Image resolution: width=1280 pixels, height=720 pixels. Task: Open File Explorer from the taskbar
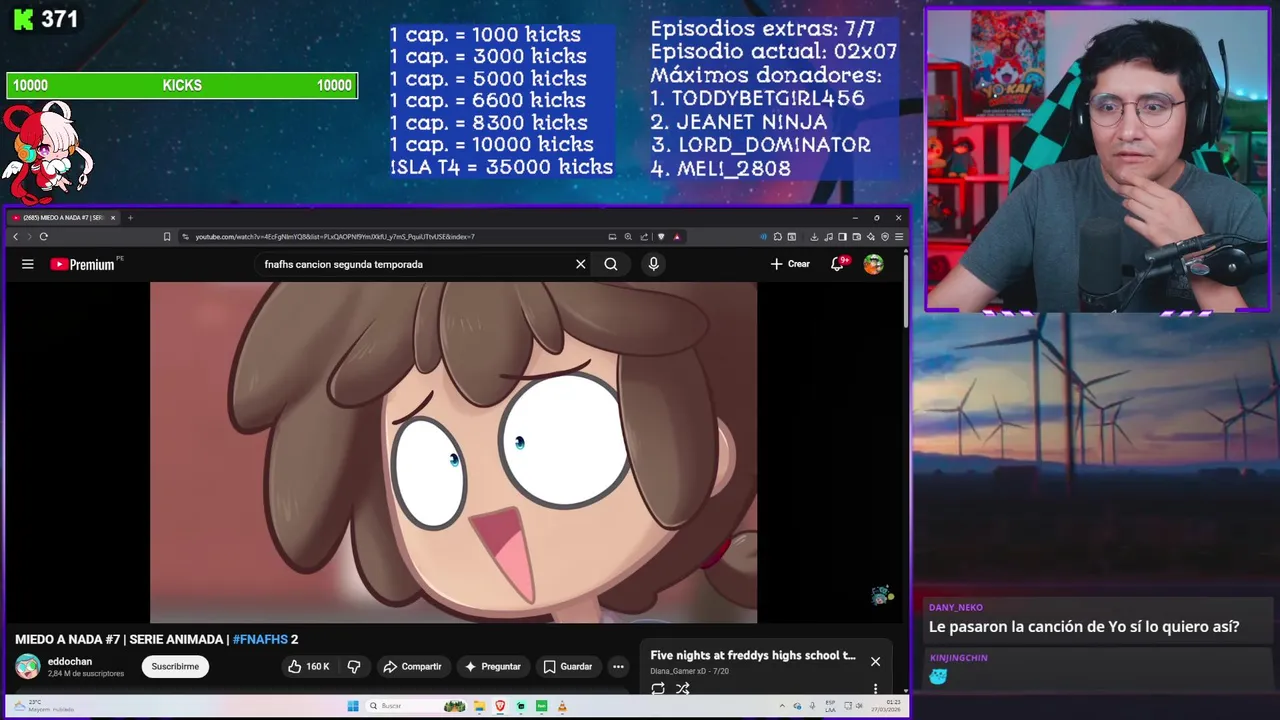click(479, 706)
